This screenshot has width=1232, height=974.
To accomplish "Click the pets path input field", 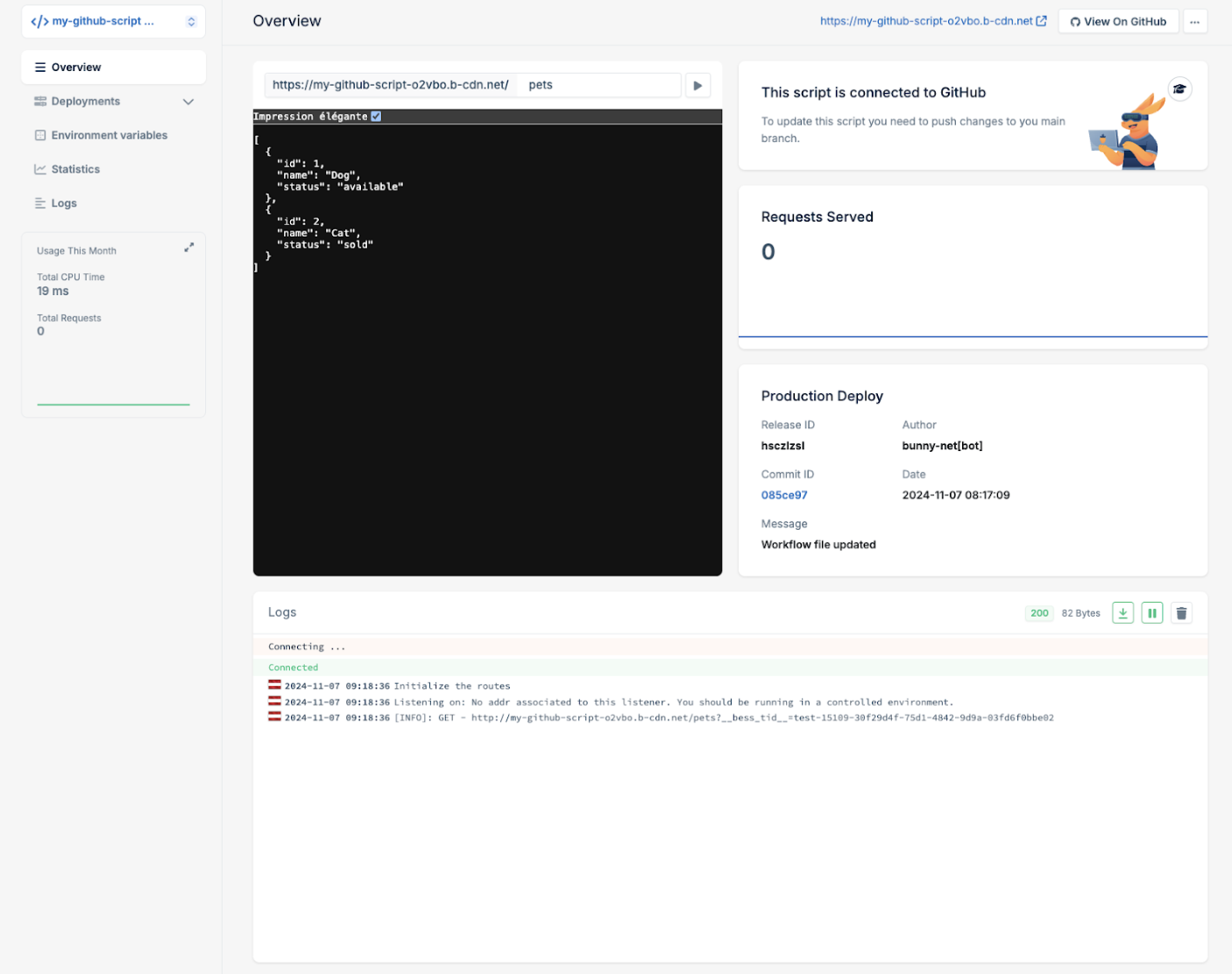I will click(598, 85).
